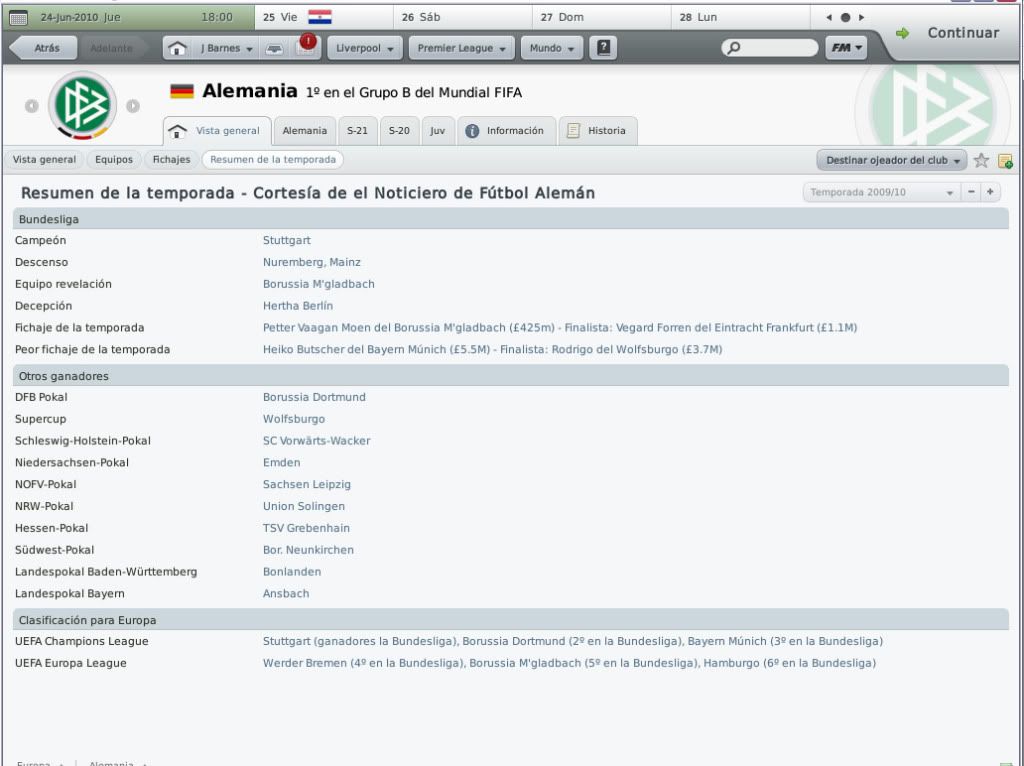1024x766 pixels.
Task: Open the Temporada 2009/10 season selector
Action: [x=882, y=192]
